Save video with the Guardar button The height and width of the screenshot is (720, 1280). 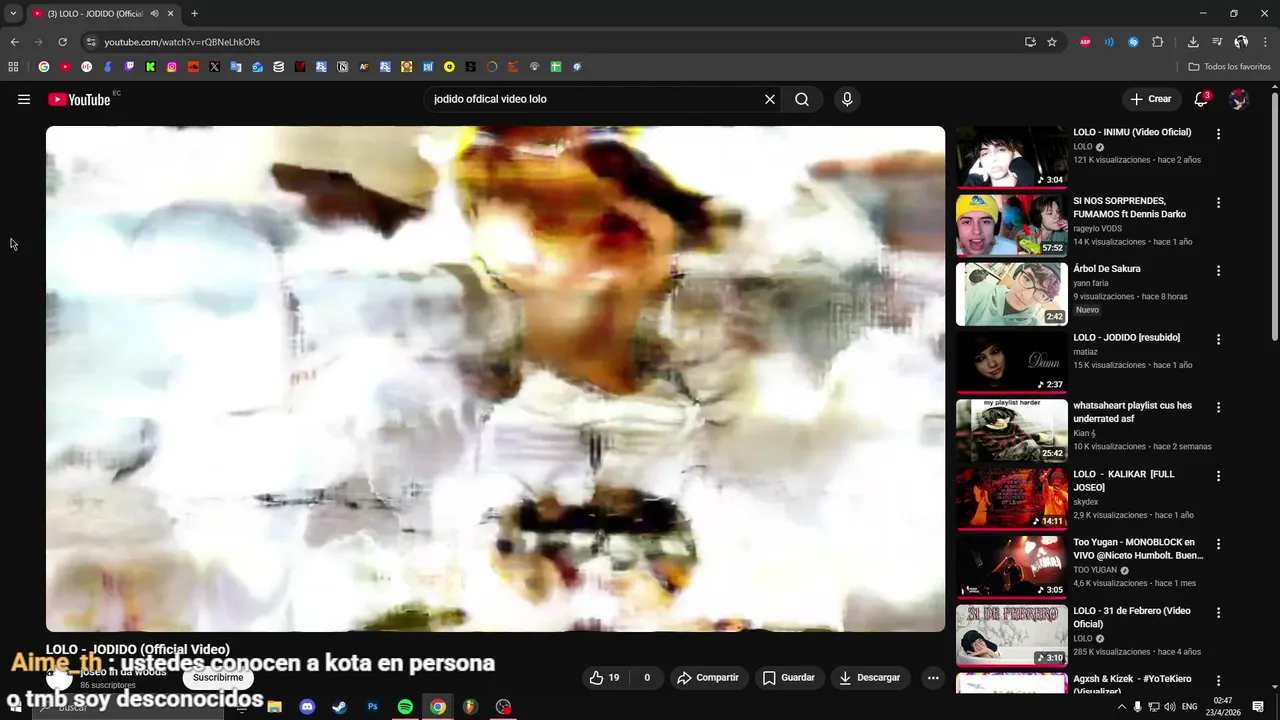click(x=789, y=677)
